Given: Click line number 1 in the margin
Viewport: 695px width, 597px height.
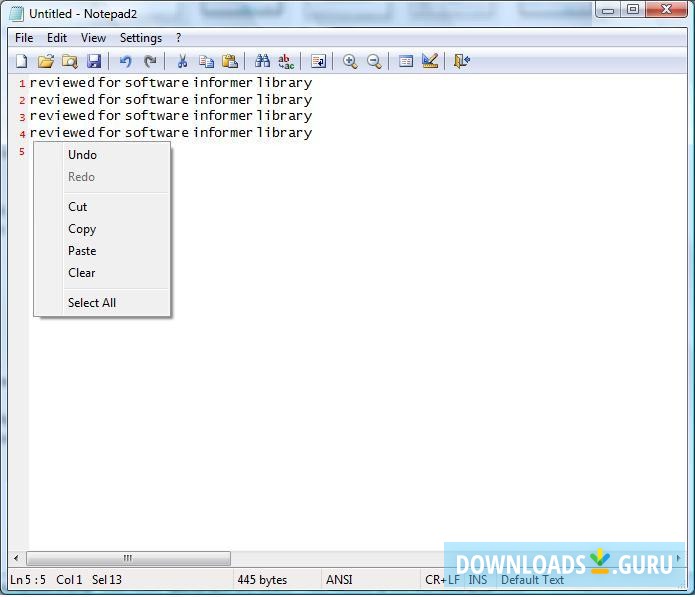Looking at the screenshot, I should tap(22, 83).
